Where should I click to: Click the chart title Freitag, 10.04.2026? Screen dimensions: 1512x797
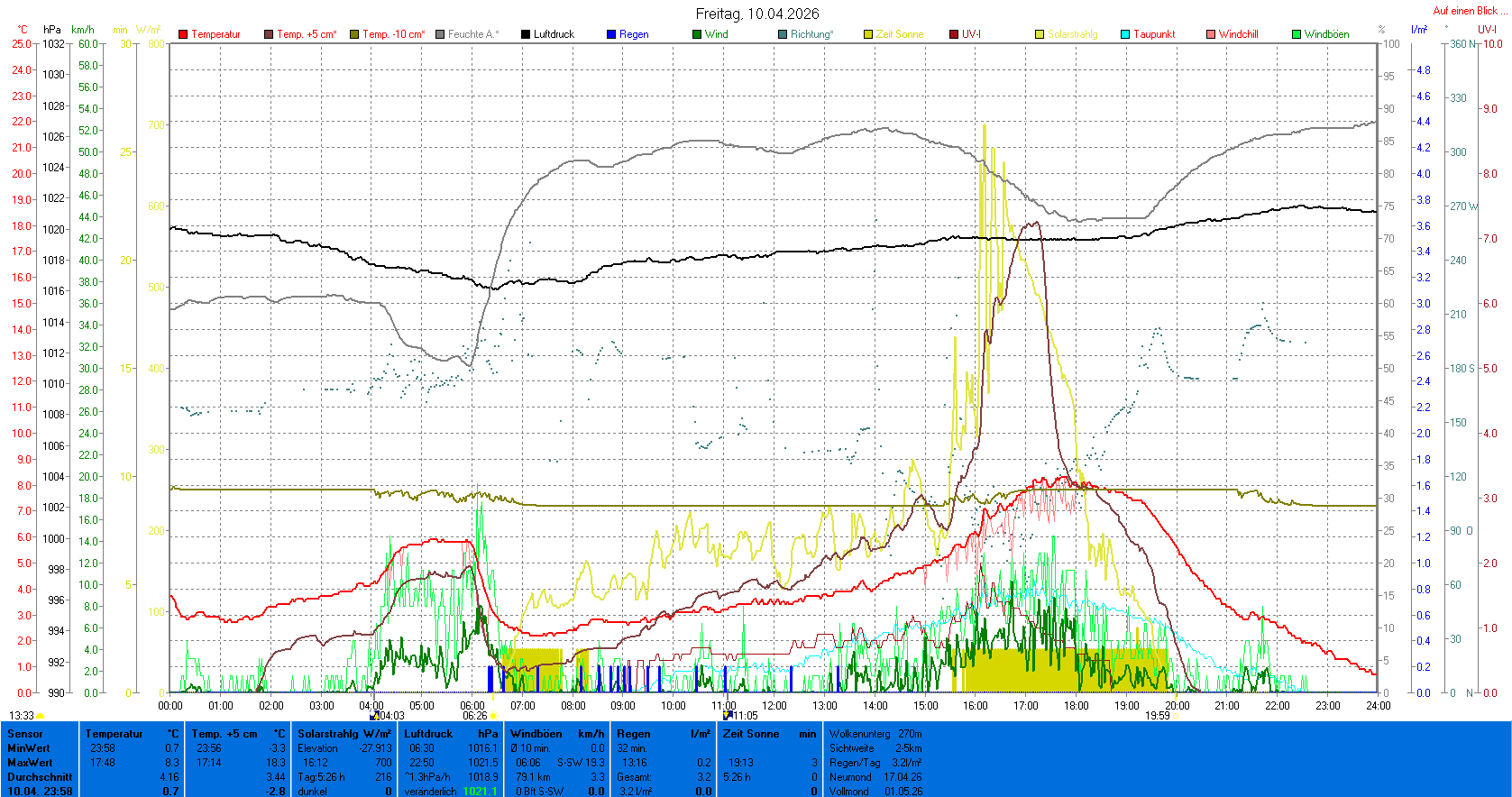tap(757, 14)
